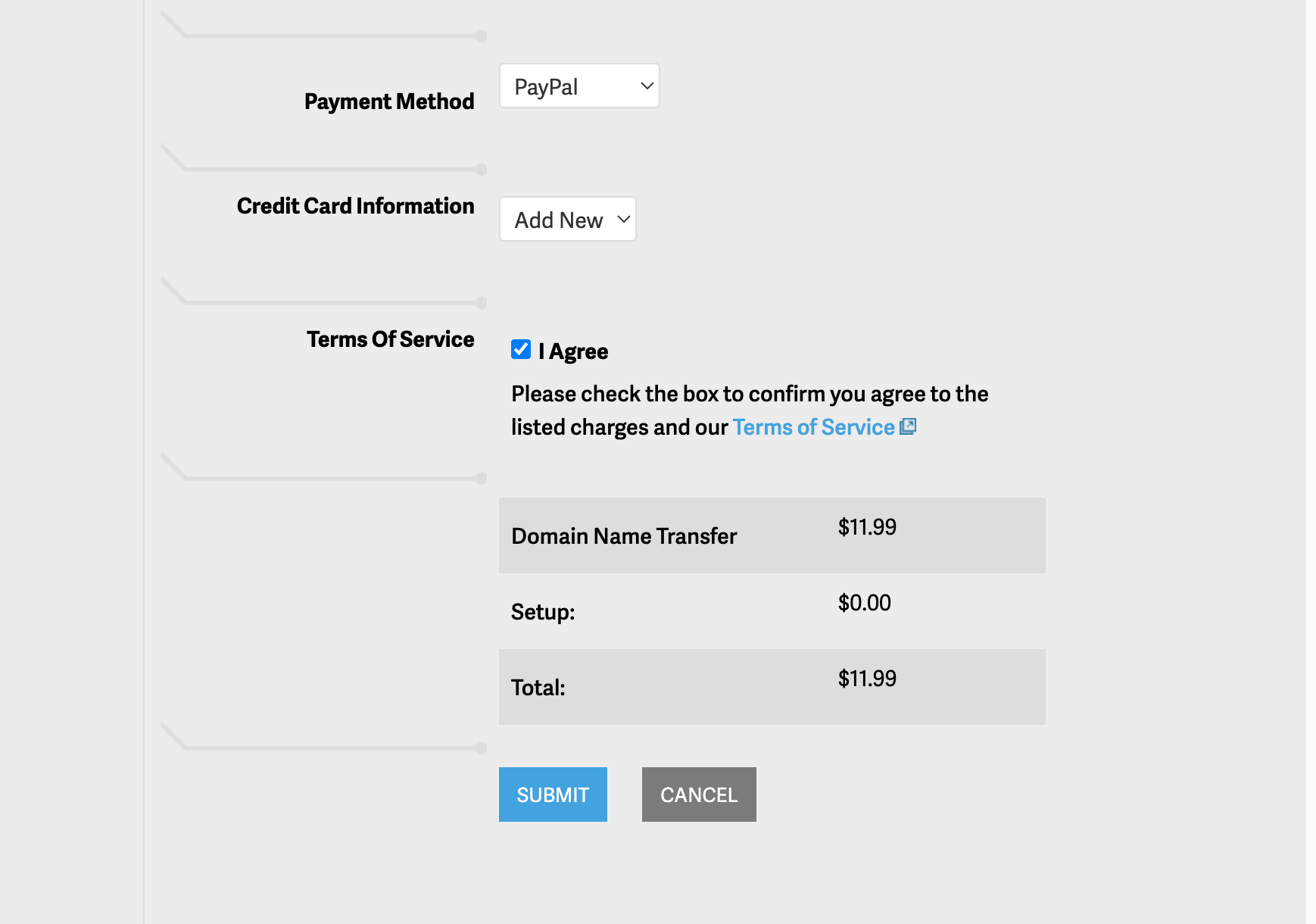This screenshot has height=924, width=1316.
Task: Click the Payment Method field label
Action: pos(389,101)
